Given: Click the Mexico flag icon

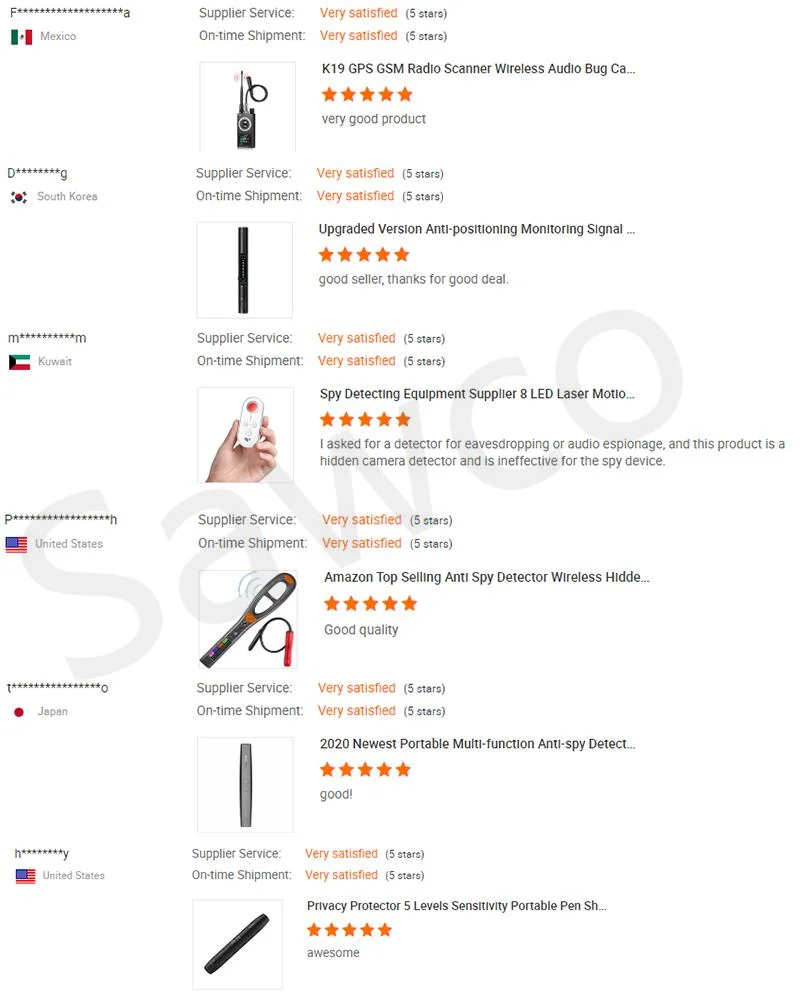Looking at the screenshot, I should (22, 37).
